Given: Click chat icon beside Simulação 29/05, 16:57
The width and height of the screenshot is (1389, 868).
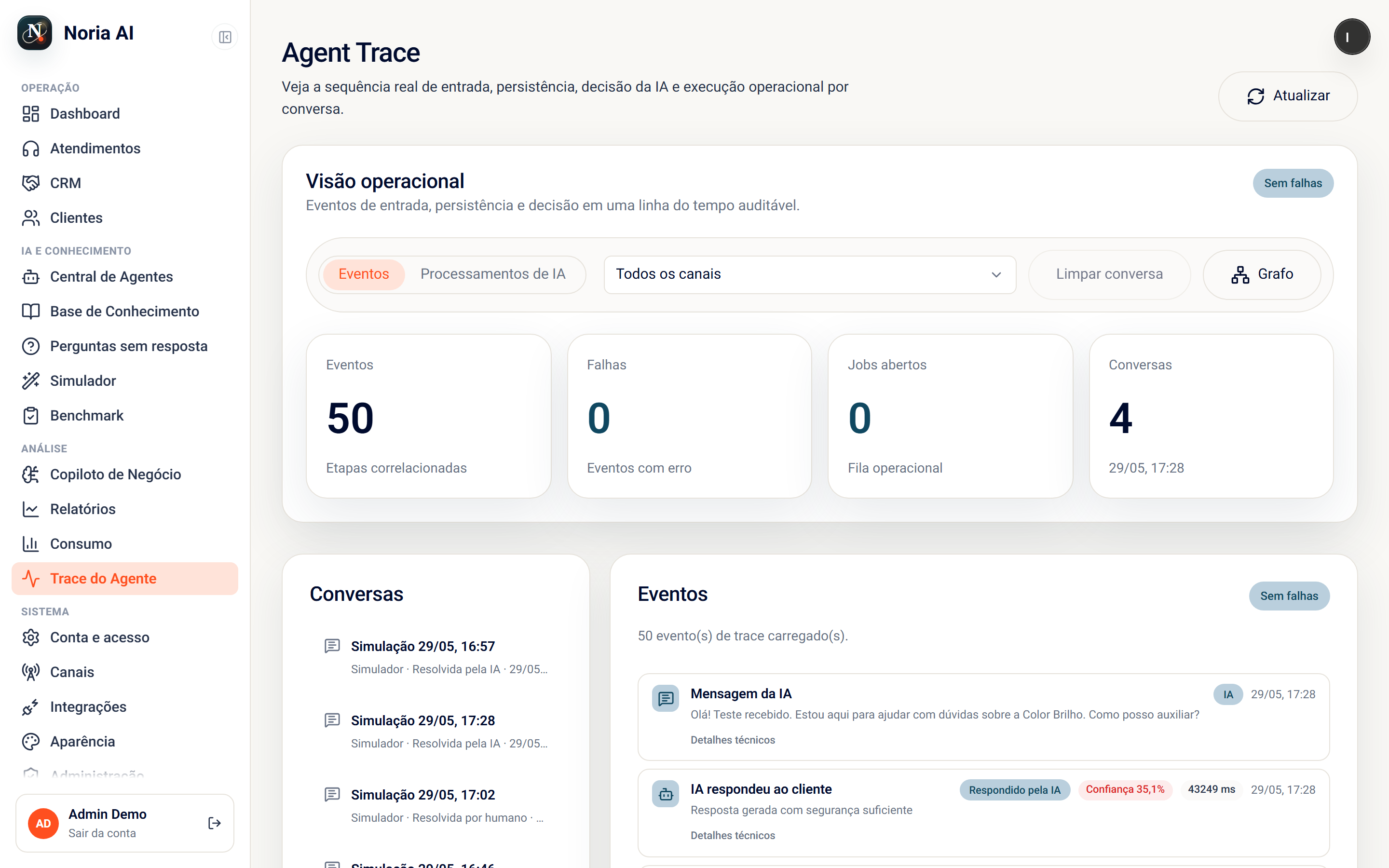Looking at the screenshot, I should coord(332,646).
